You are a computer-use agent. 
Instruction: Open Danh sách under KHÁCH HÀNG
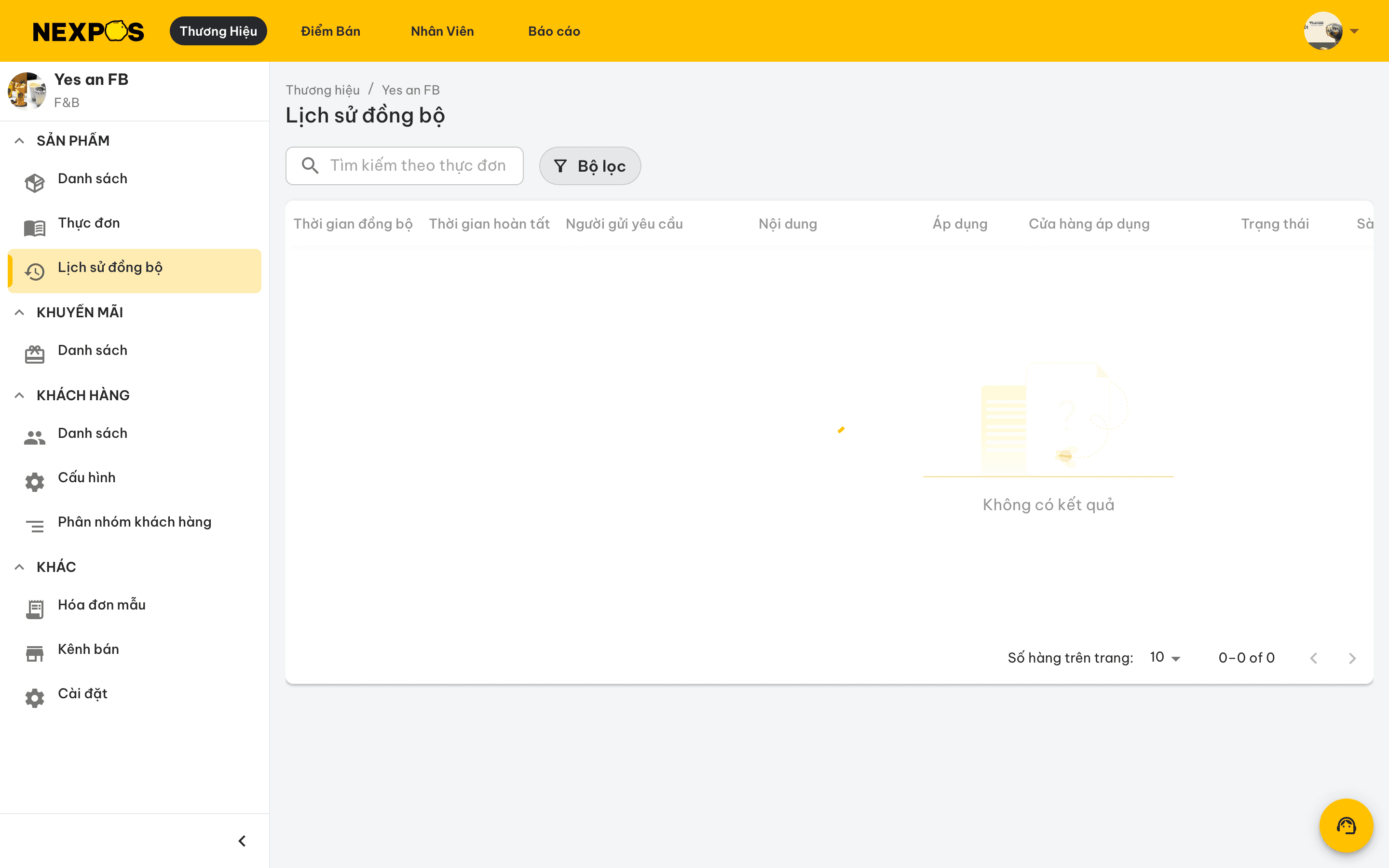[134, 437]
